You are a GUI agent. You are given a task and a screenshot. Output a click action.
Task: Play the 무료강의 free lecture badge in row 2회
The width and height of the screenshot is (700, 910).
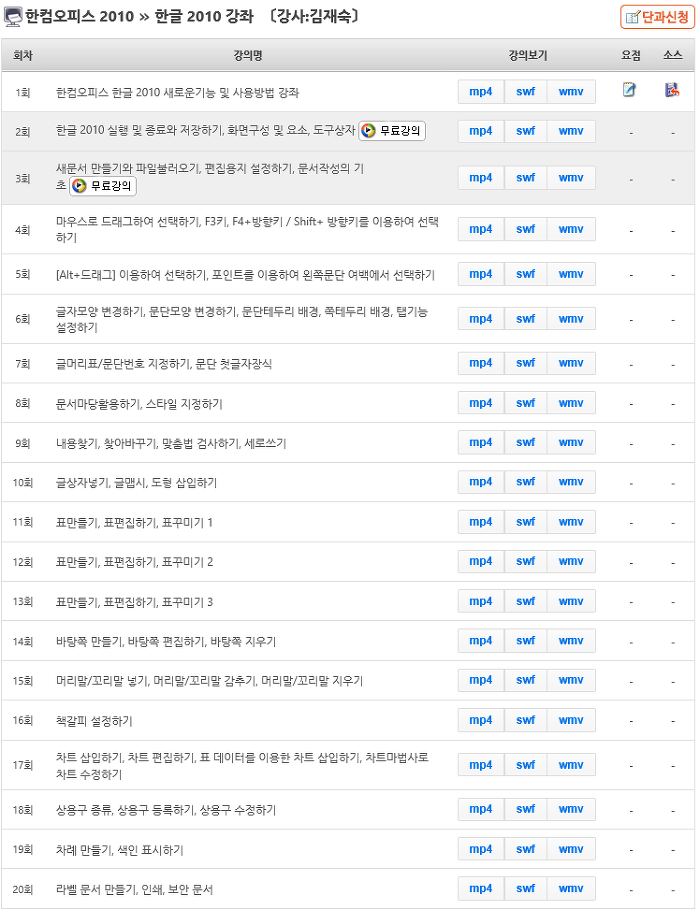392,131
